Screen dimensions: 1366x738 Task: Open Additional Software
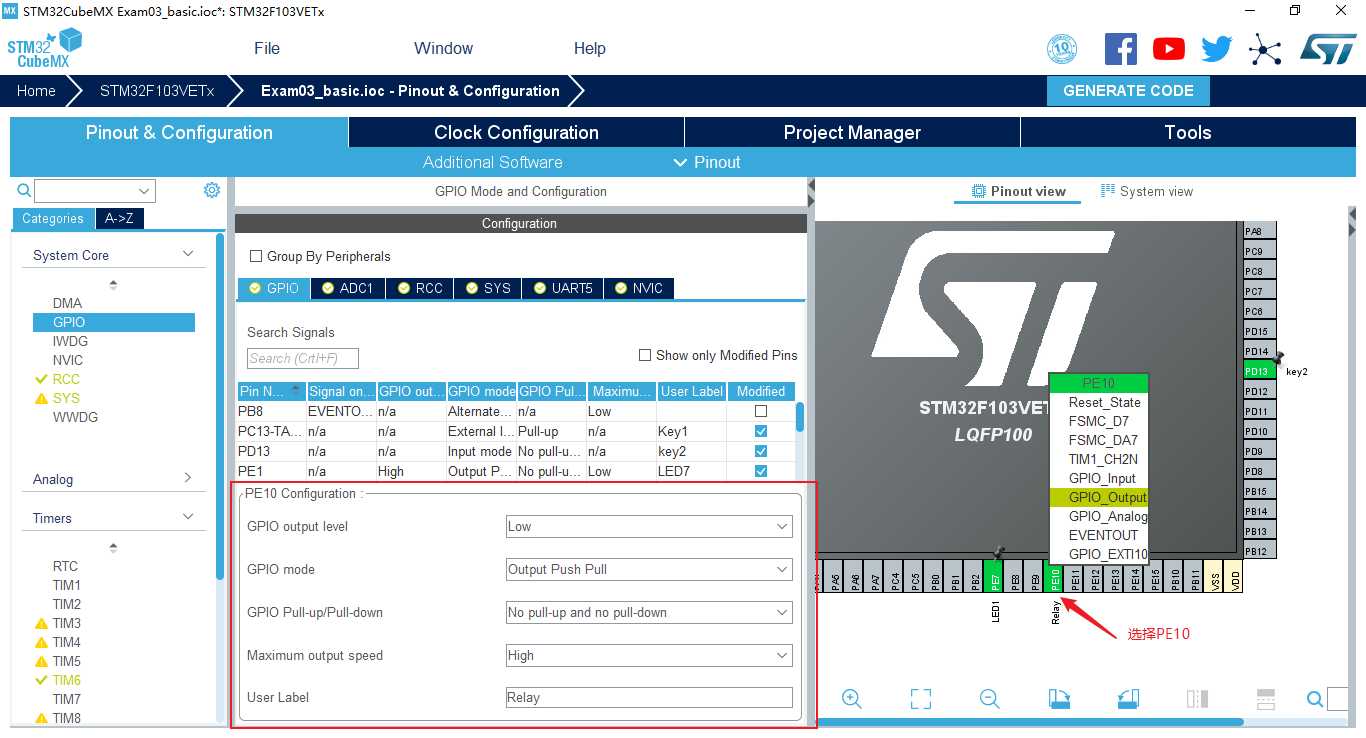click(492, 162)
